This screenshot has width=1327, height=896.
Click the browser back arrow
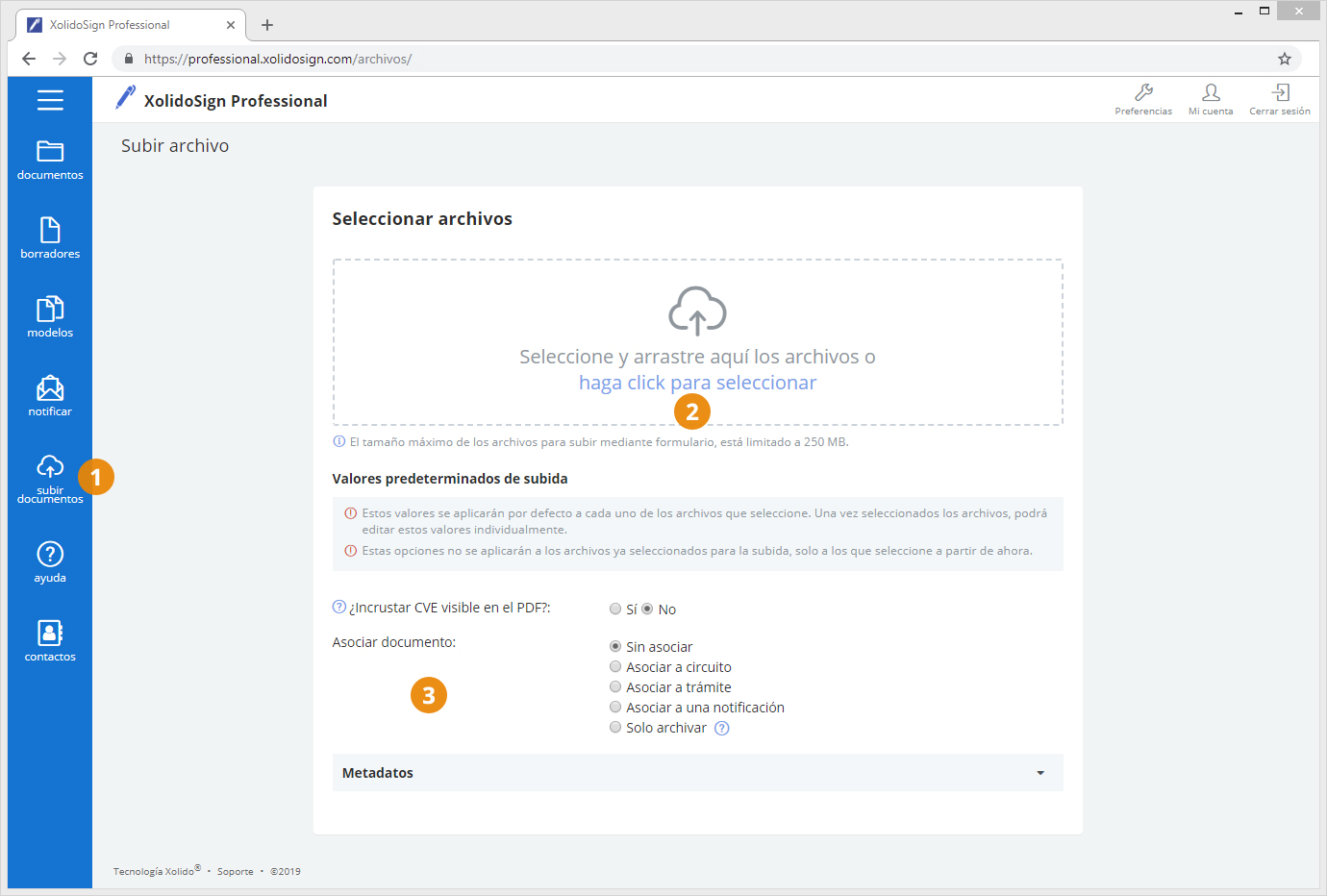(29, 59)
